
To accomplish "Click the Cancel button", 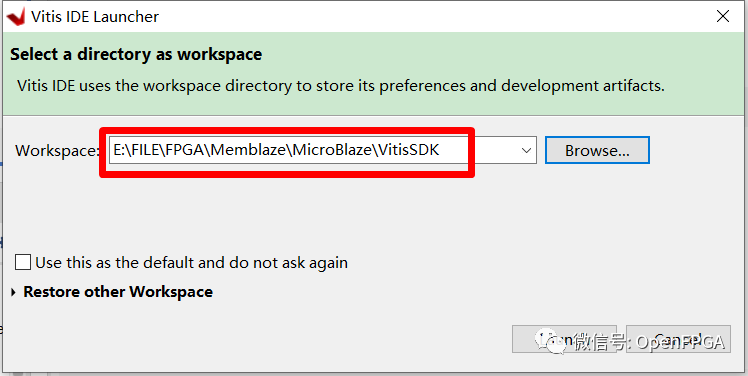I will point(678,339).
